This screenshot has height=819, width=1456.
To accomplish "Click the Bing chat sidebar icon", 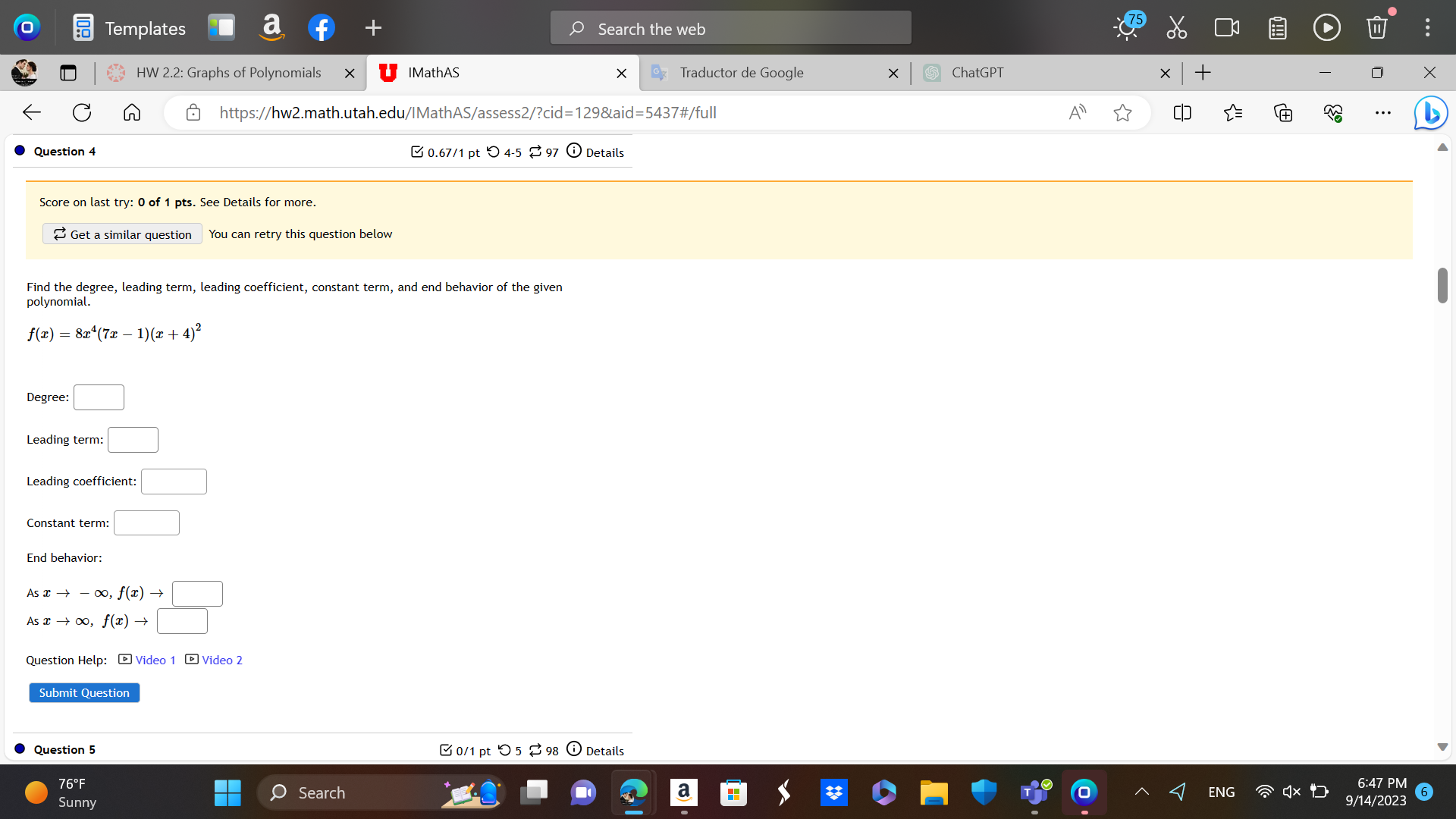I will tap(1430, 113).
